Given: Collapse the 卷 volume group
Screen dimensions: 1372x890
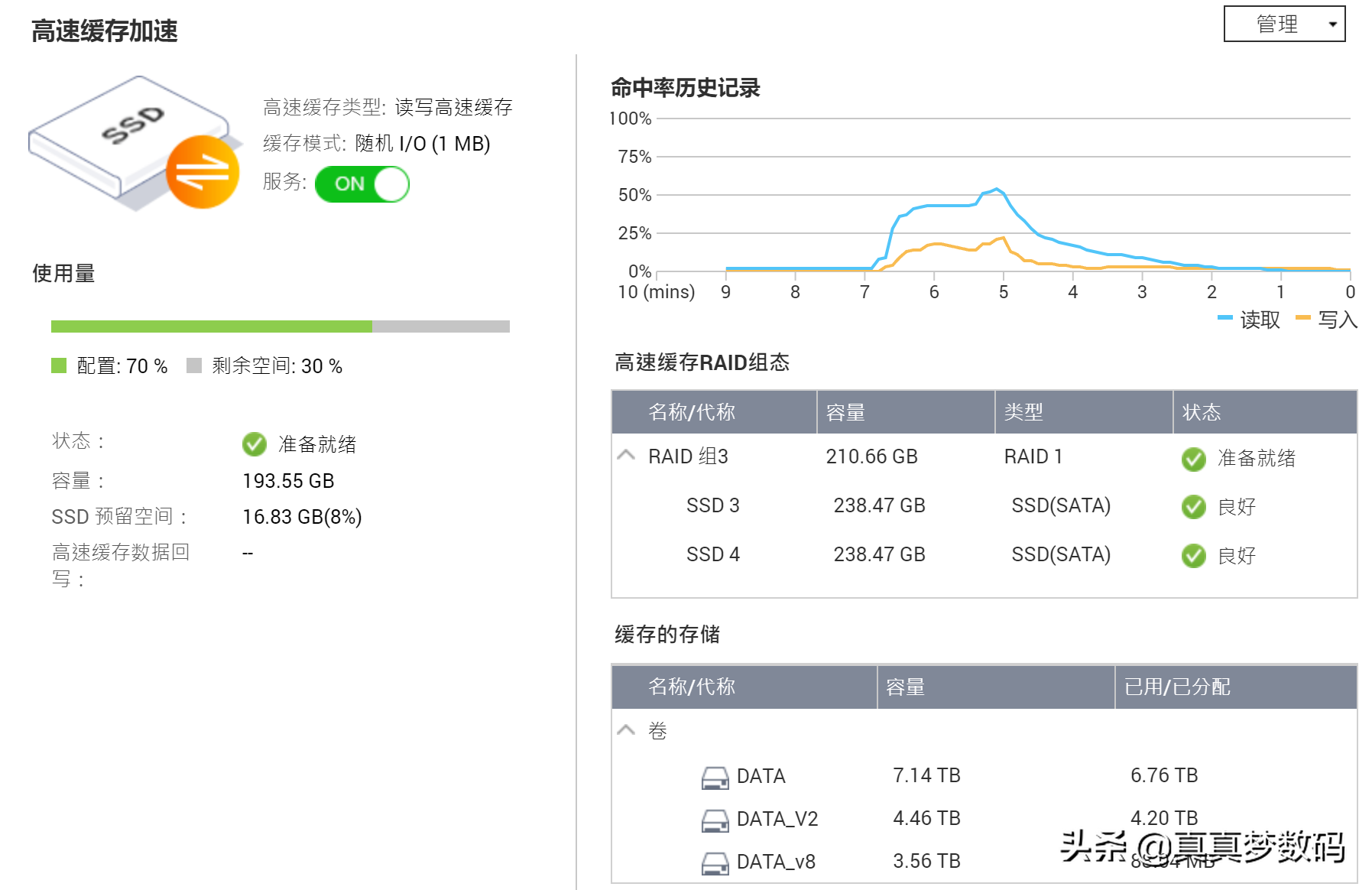Looking at the screenshot, I should pyautogui.click(x=626, y=730).
